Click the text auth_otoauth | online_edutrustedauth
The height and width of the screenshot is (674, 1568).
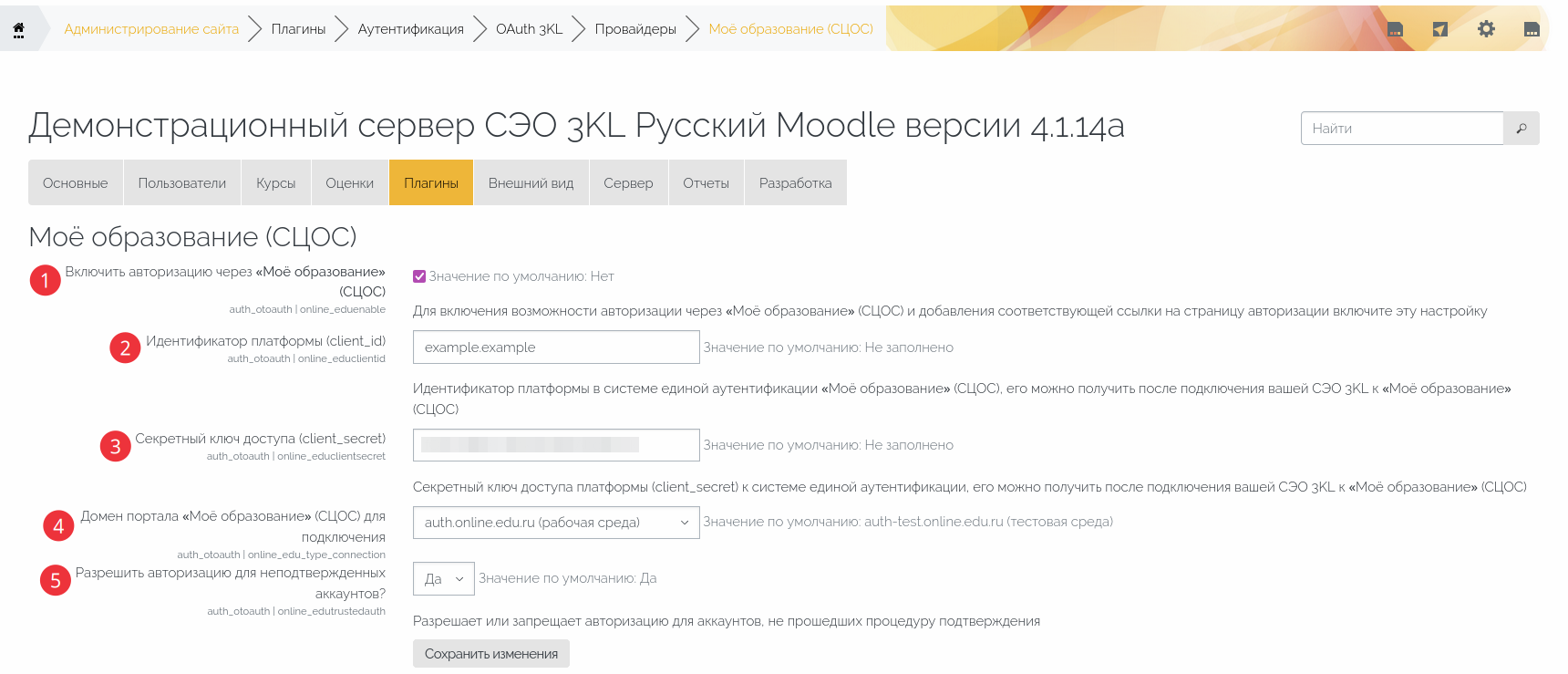[296, 611]
